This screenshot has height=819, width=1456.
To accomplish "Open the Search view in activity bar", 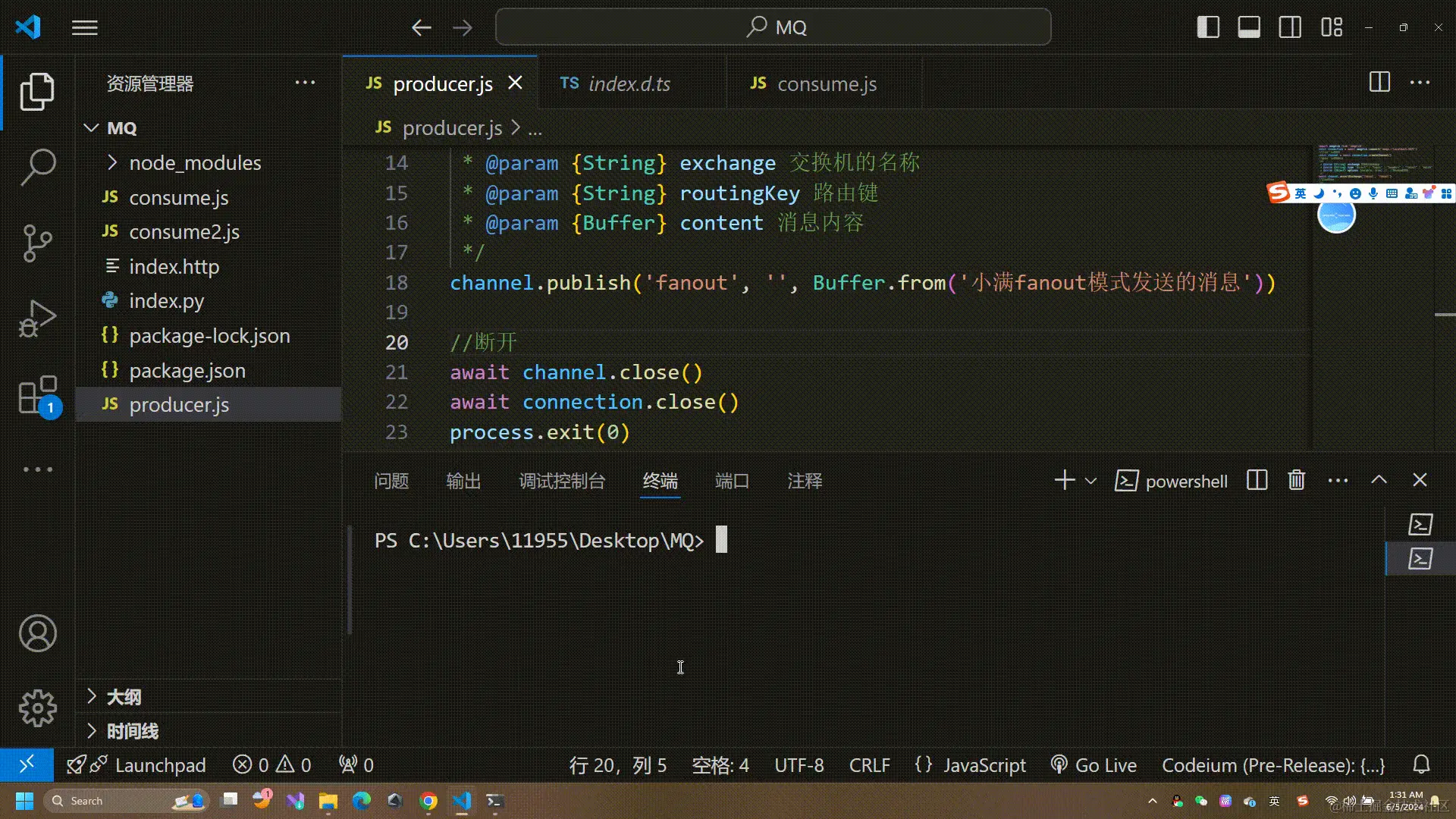I will [x=37, y=167].
